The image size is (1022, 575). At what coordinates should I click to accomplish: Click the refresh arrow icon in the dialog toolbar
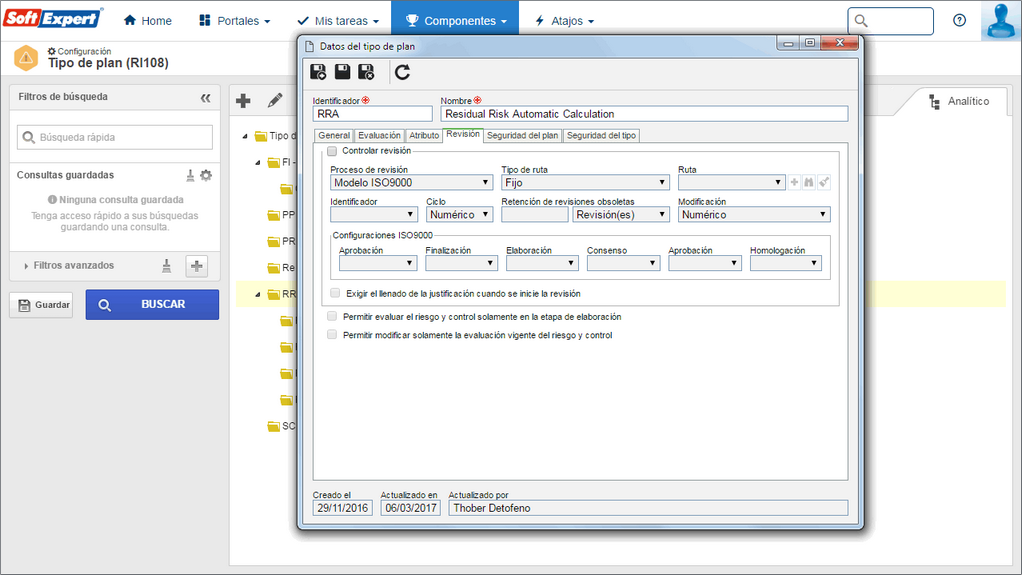tap(402, 72)
